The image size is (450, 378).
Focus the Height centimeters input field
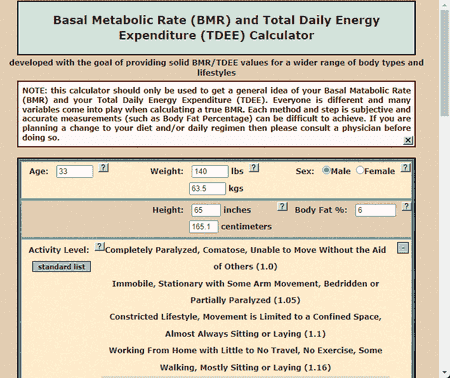coord(204,227)
